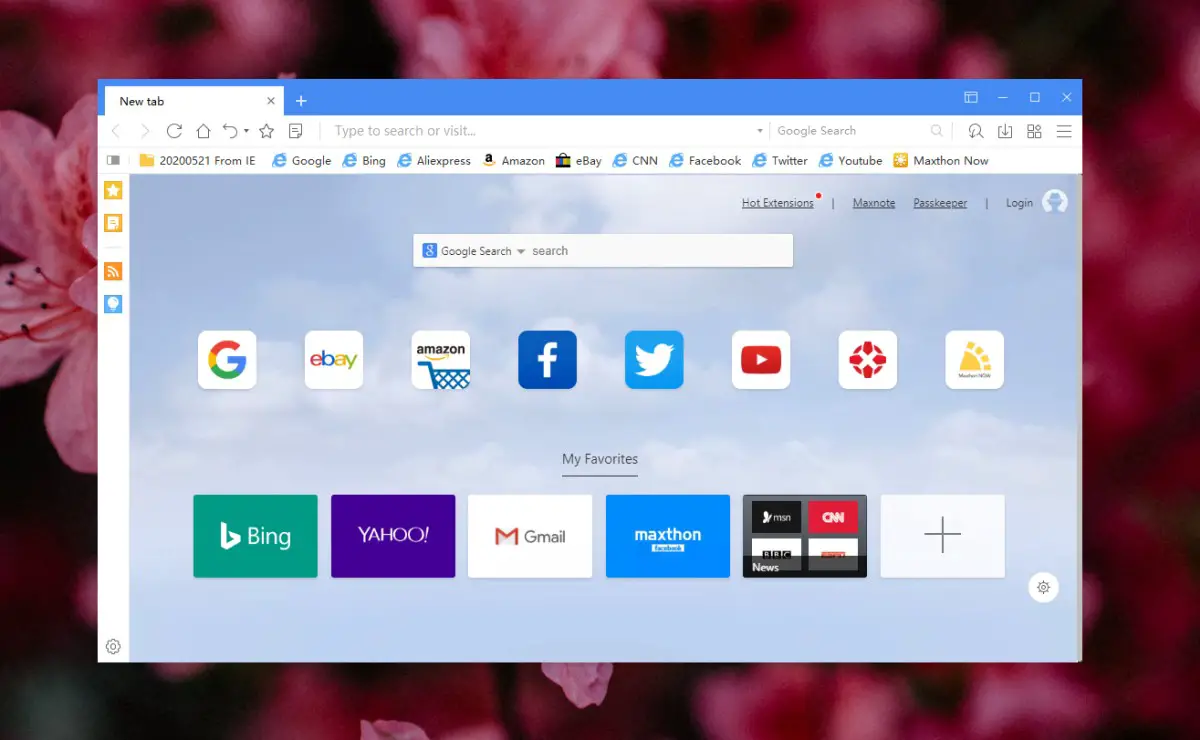
Task: Open the Facebook bookmark in favorites bar
Action: pos(705,160)
